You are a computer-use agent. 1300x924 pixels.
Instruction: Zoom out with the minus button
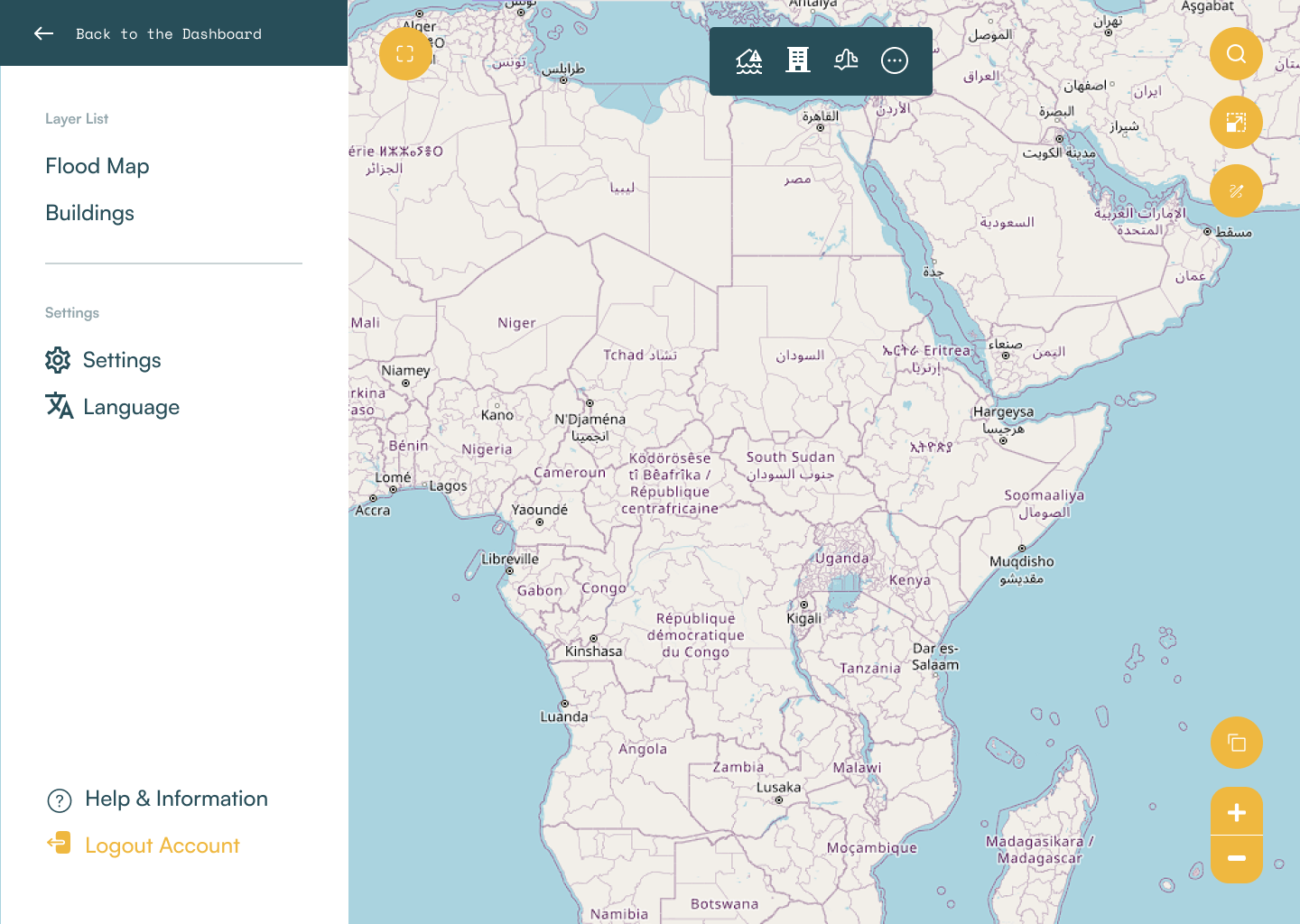coord(1236,858)
